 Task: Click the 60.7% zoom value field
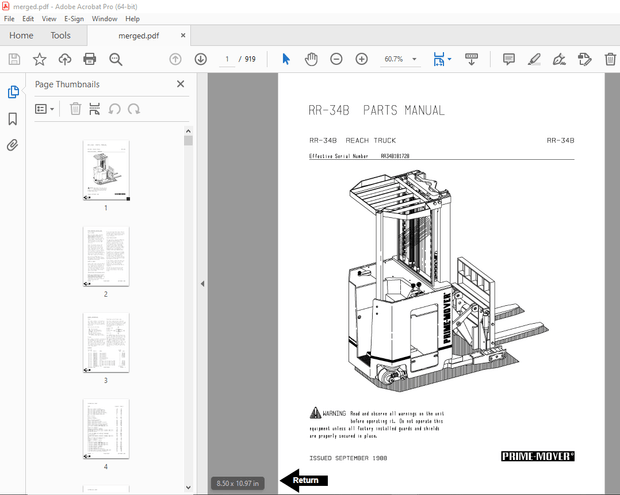394,59
